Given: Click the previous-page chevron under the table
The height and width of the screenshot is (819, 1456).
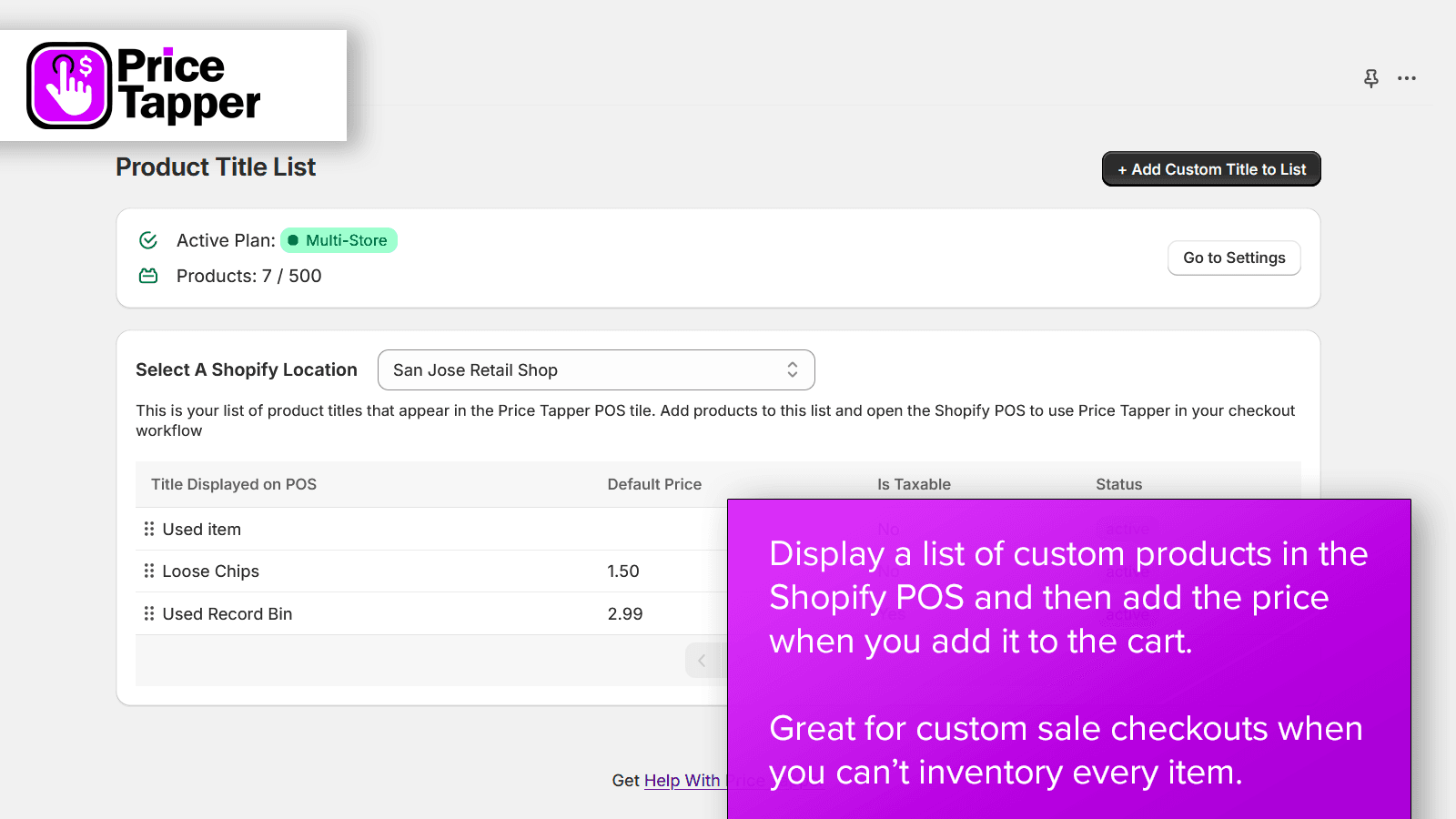Looking at the screenshot, I should [702, 661].
